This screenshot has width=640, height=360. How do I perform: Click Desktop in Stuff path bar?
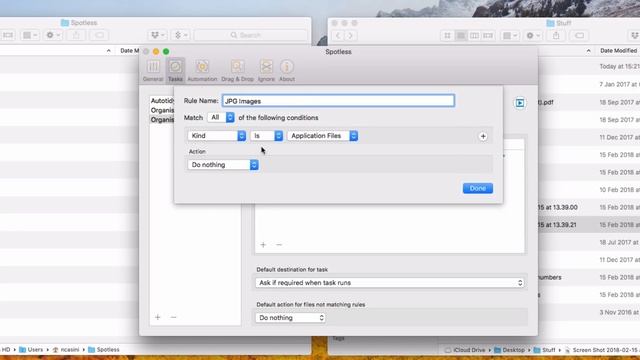[x=510, y=350]
